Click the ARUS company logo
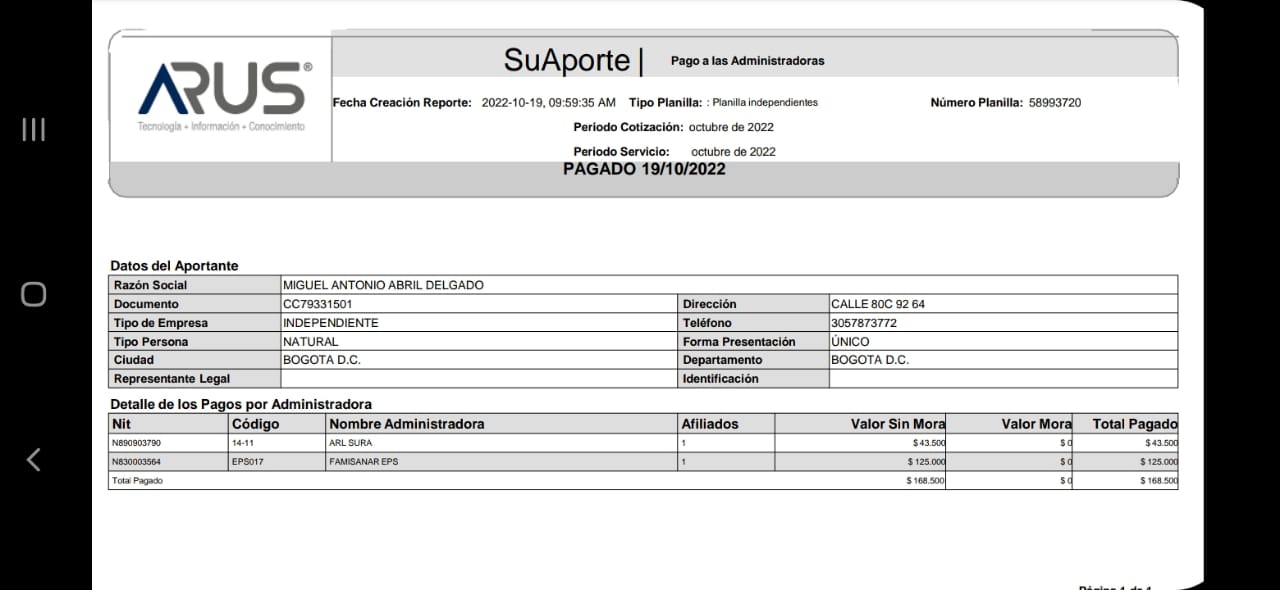This screenshot has height=590, width=1280. point(223,96)
